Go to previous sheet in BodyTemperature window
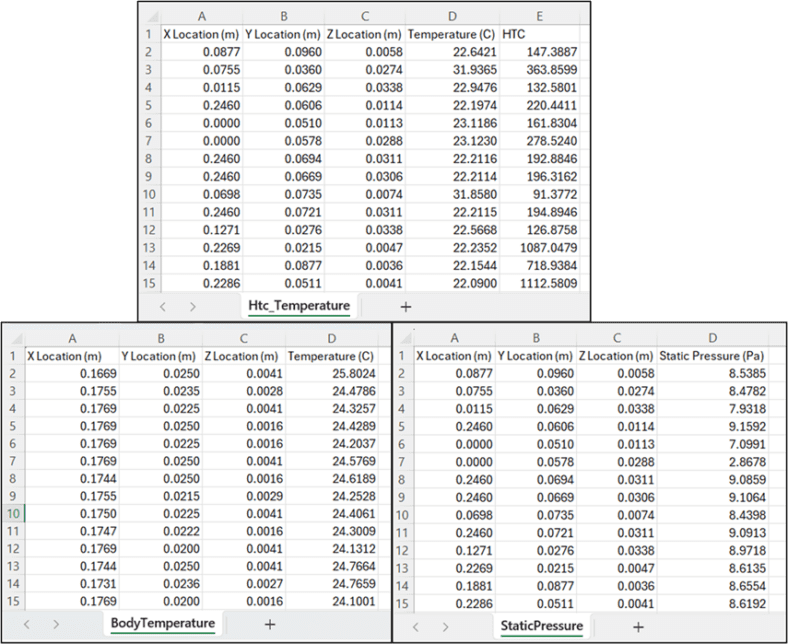This screenshot has height=644, width=788. pos(27,624)
